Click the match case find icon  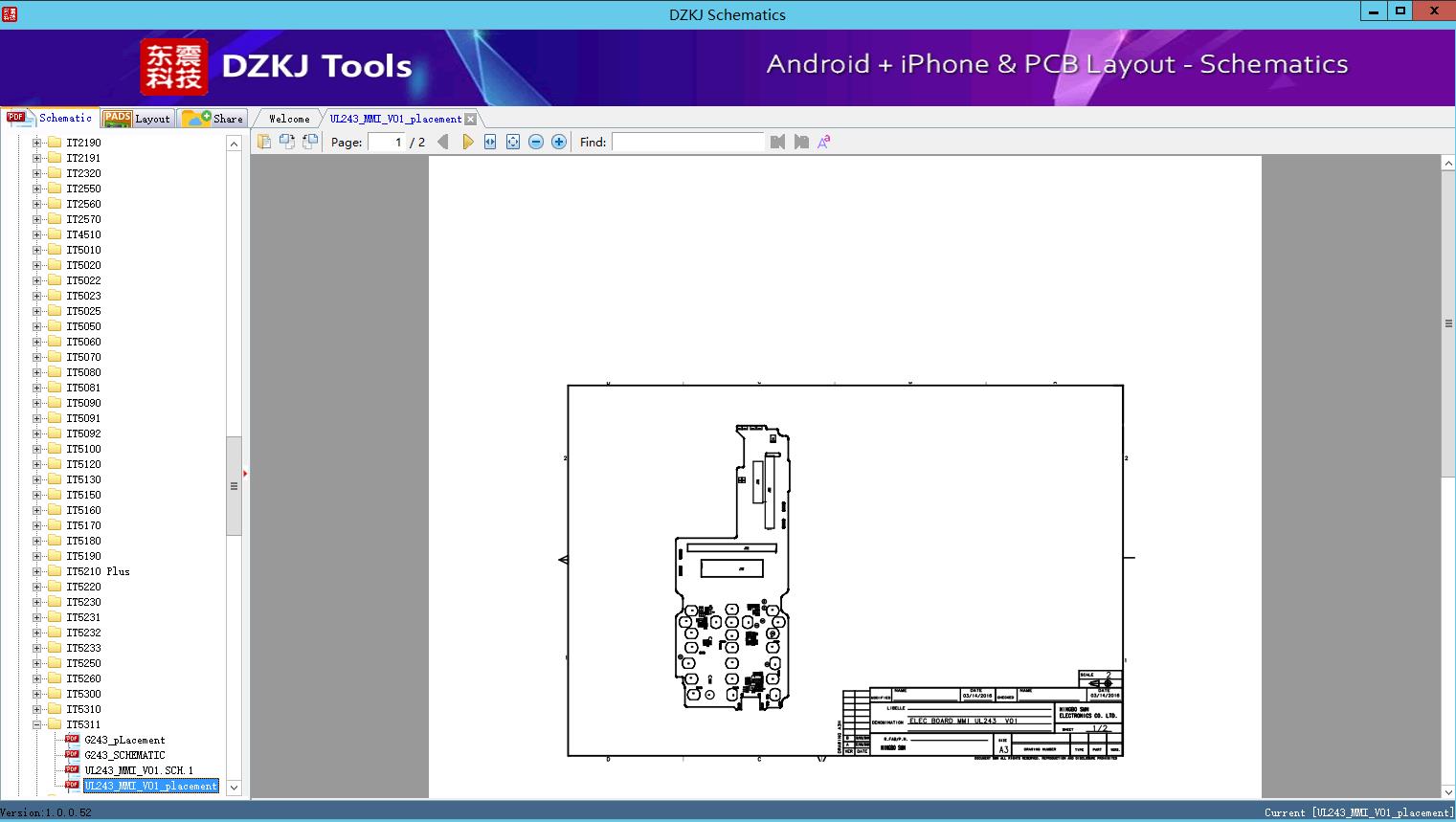pos(823,142)
